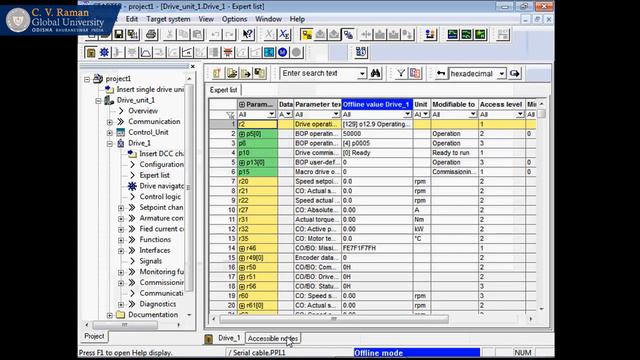Click the Print icon in toolbar

[151, 34]
